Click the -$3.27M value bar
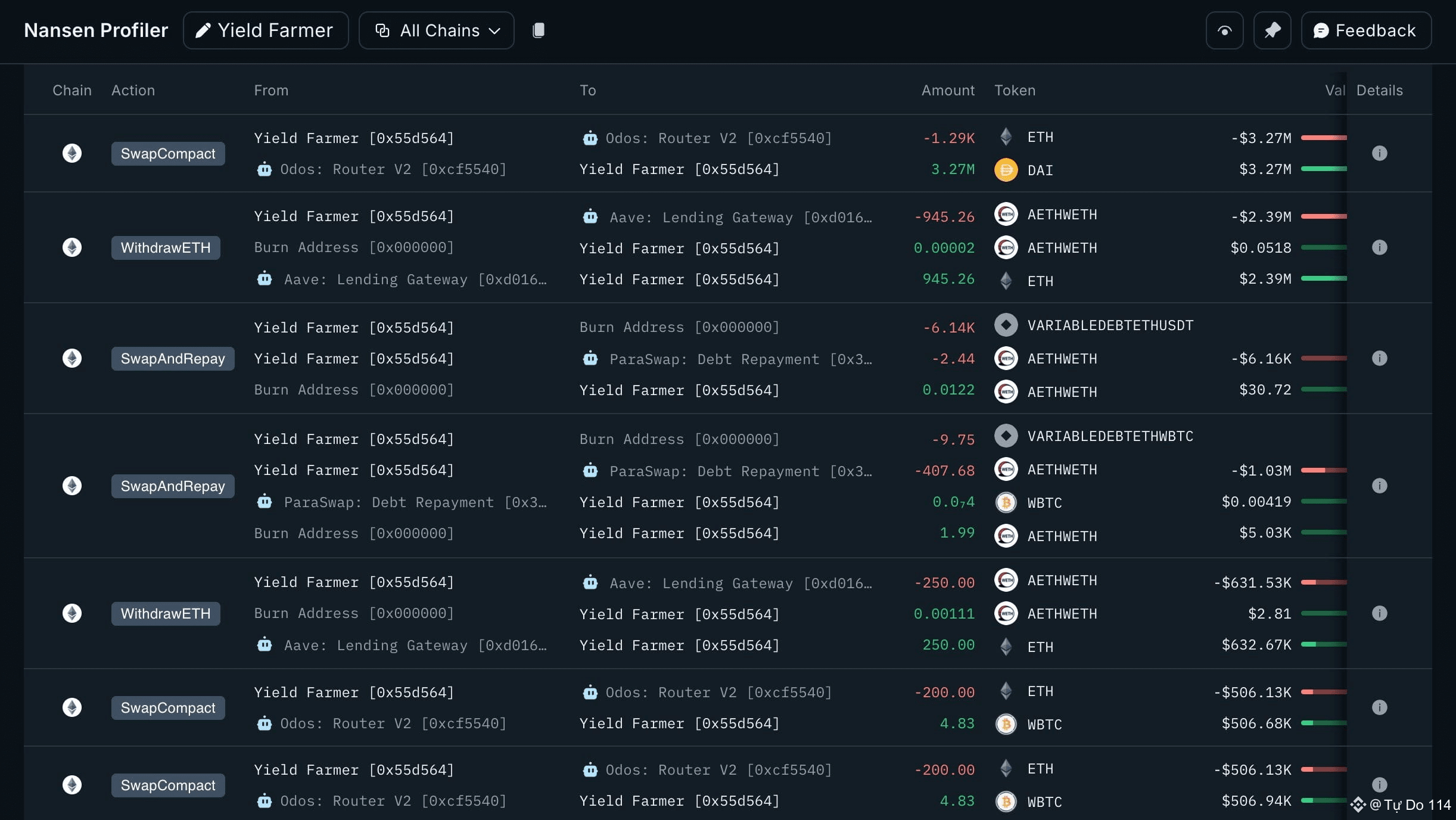The image size is (1456, 820). [x=1324, y=138]
